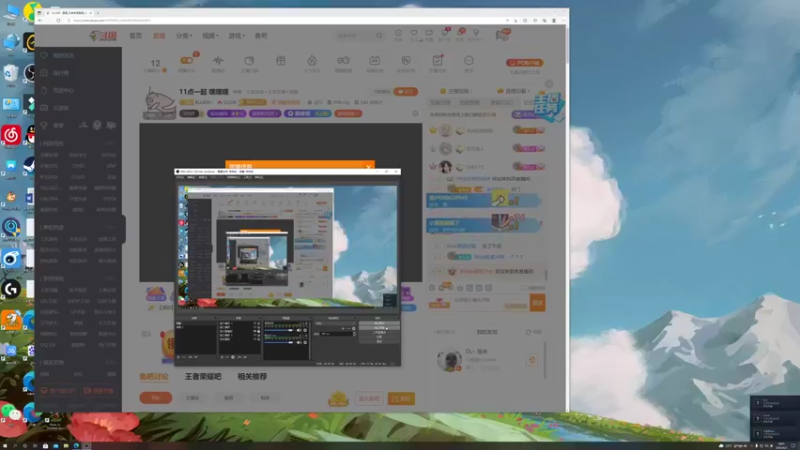This screenshot has height=450, width=800.
Task: Mute the second OBS audio mixer channel
Action: click(299, 342)
